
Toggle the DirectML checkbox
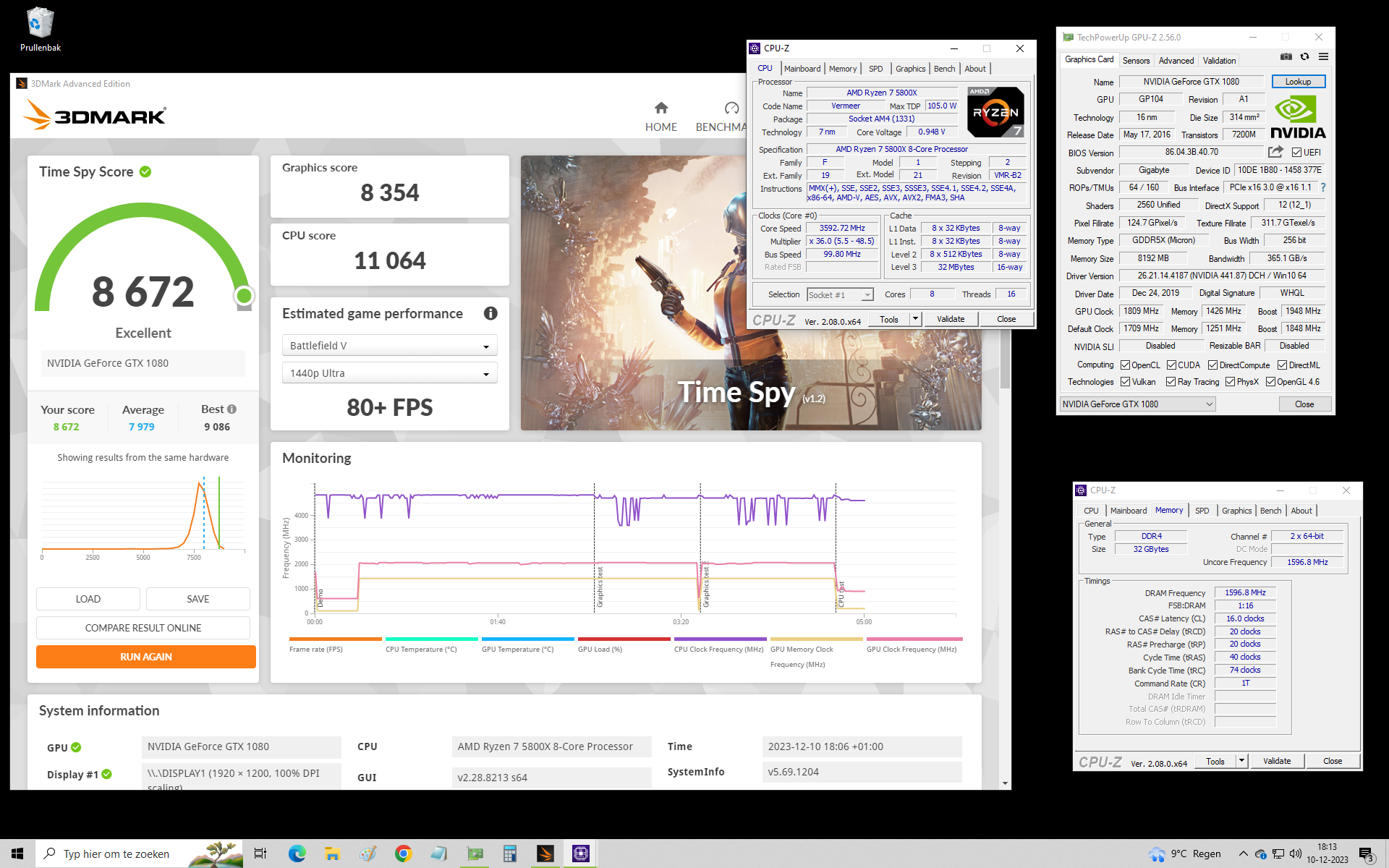tap(1282, 365)
